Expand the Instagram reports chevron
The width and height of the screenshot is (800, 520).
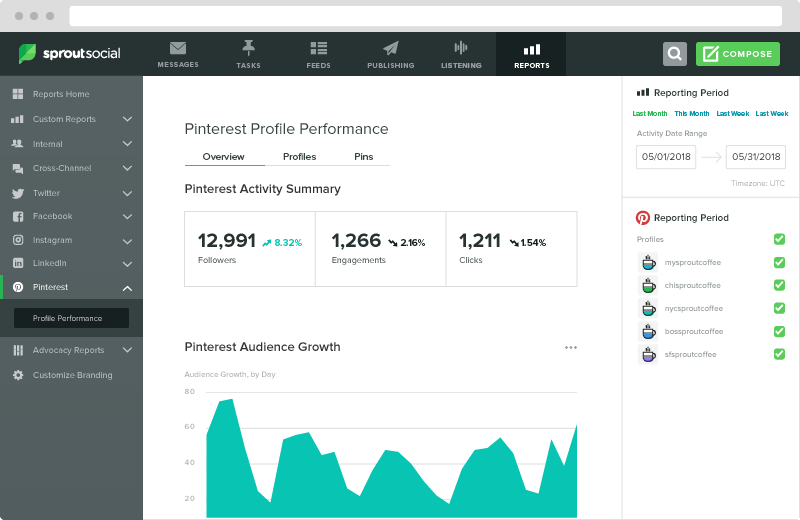tap(128, 241)
